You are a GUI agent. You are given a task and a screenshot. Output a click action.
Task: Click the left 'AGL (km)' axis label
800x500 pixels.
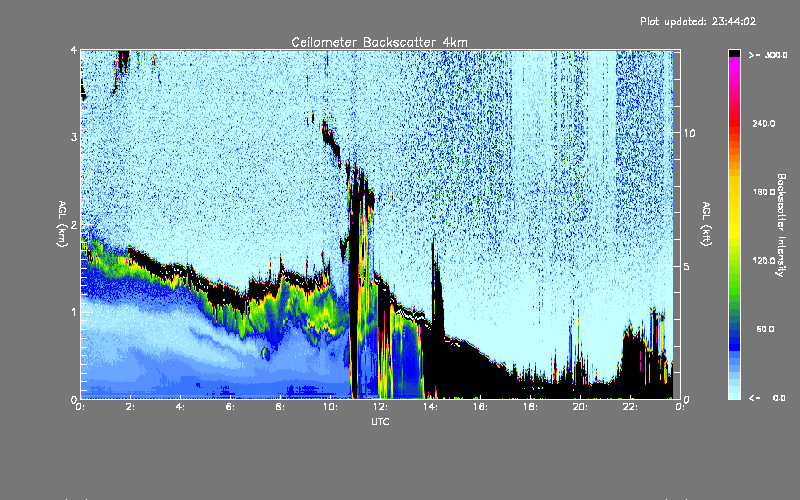tap(62, 224)
